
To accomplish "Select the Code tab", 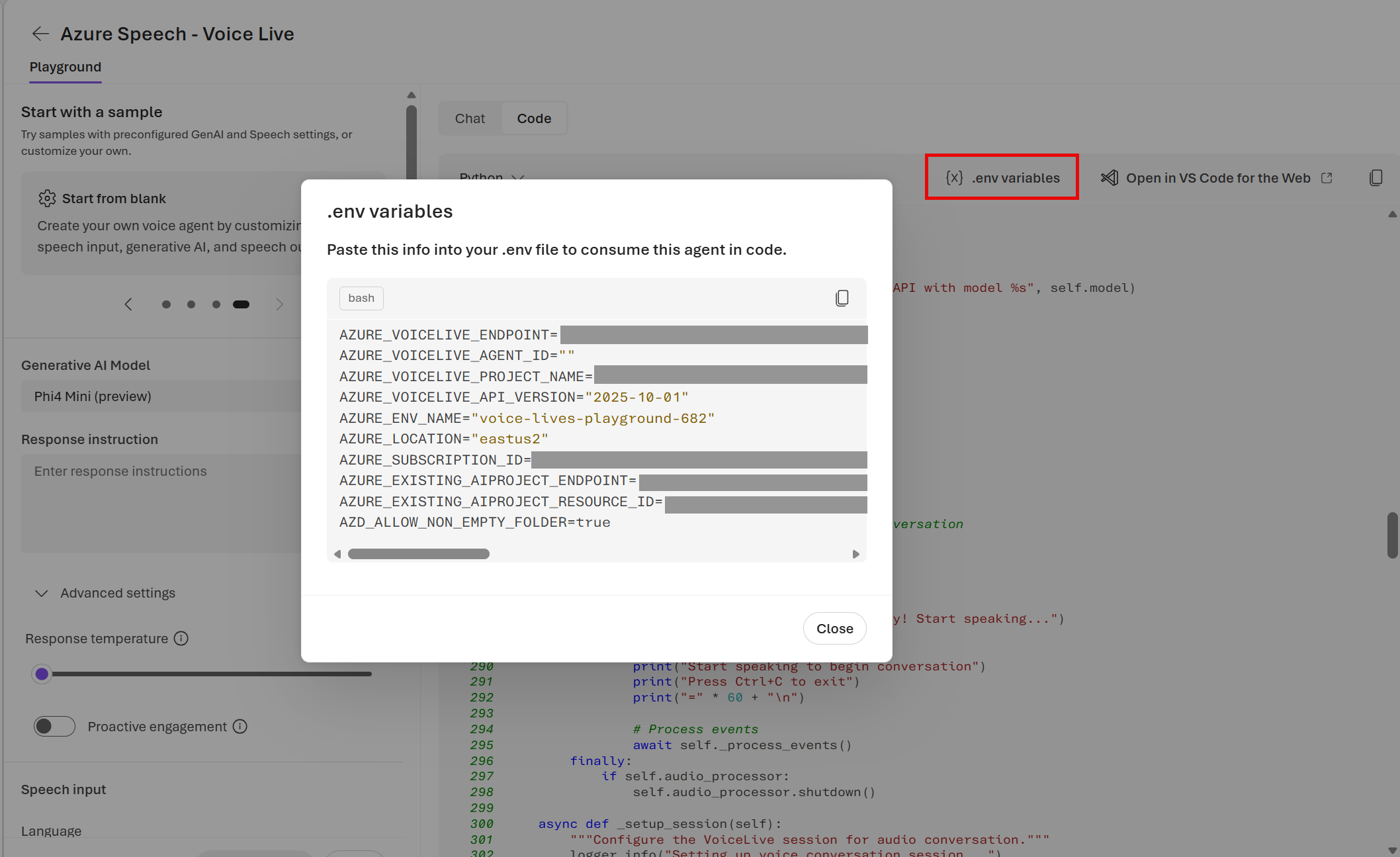I will click(x=534, y=118).
